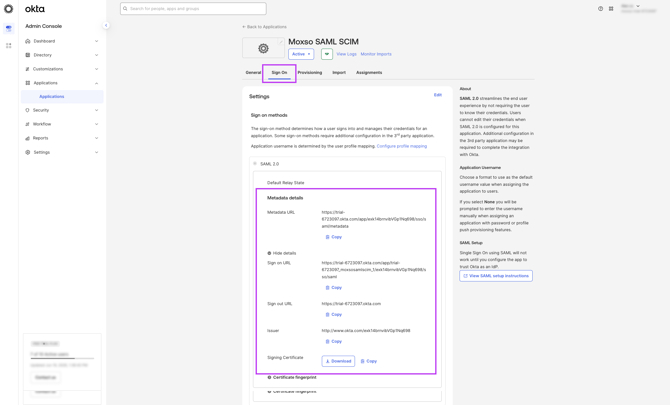Viewport: 670px width, 405px height.
Task: Click the Applications grid icon in sidebar
Action: pyautogui.click(x=28, y=83)
